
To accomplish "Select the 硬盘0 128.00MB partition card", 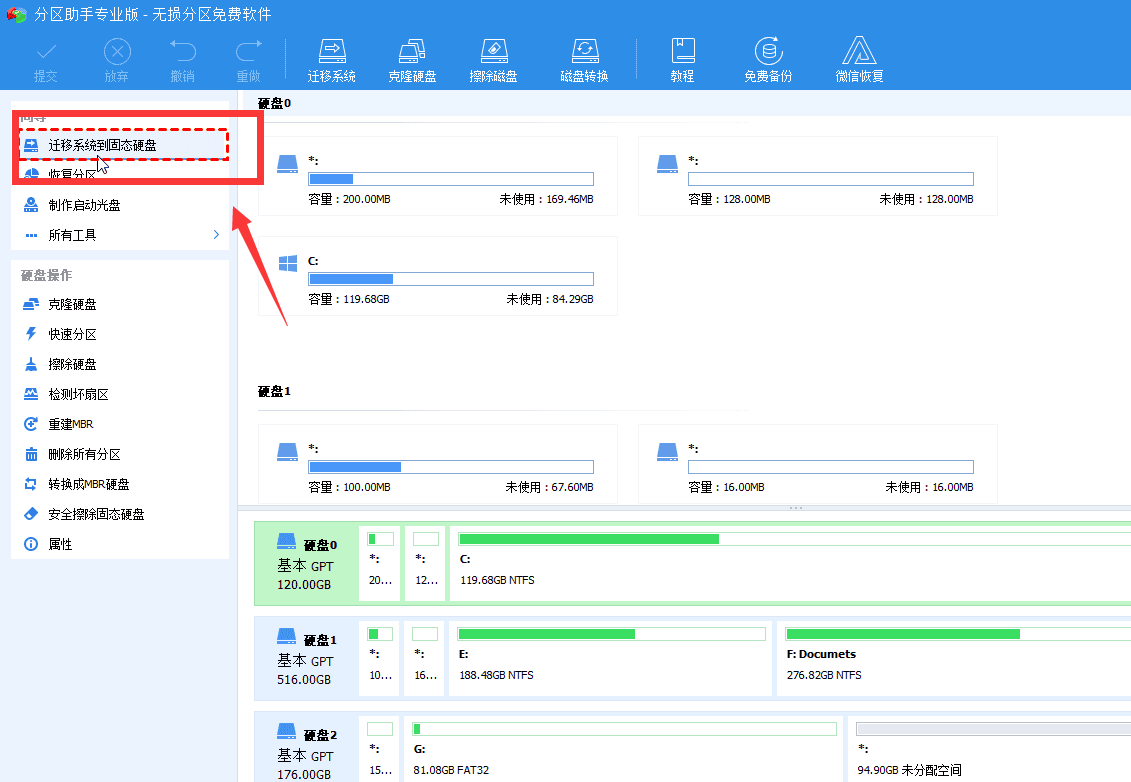I will (818, 176).
